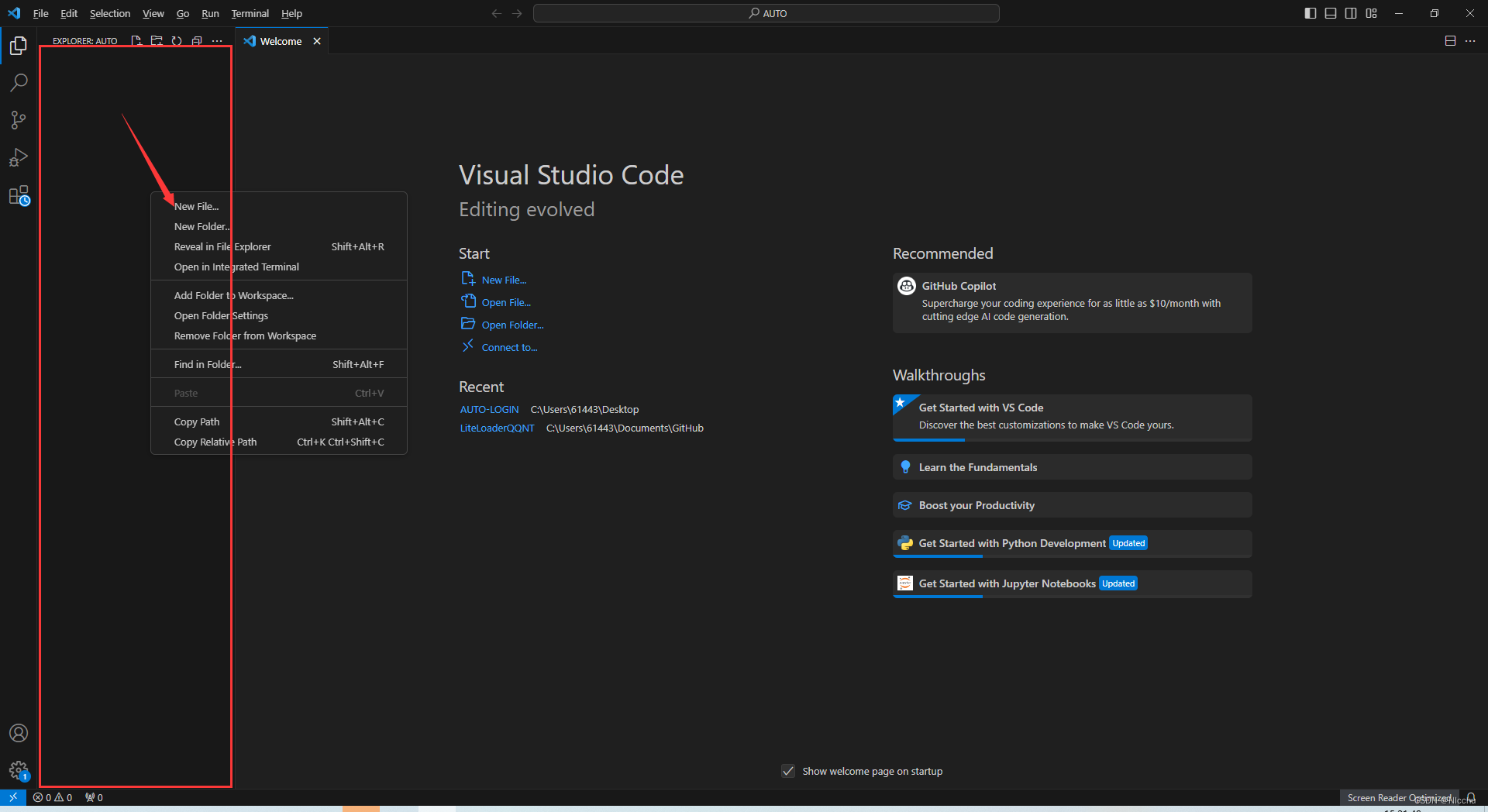
Task: Select the Welcome editor tab
Action: click(281, 41)
